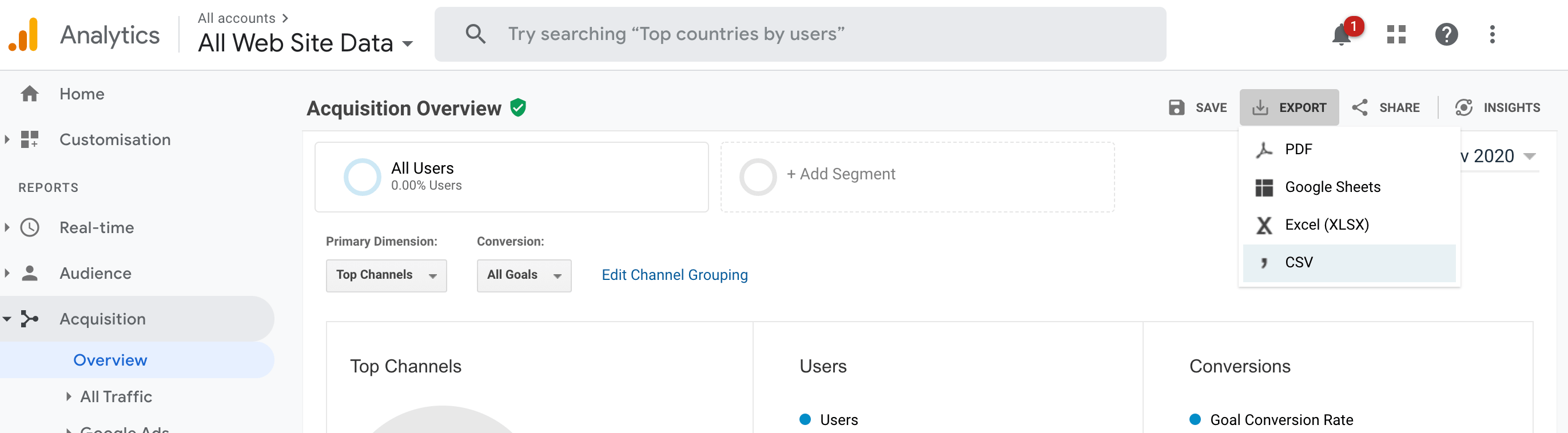Open the All Goals conversion dropdown

(524, 275)
